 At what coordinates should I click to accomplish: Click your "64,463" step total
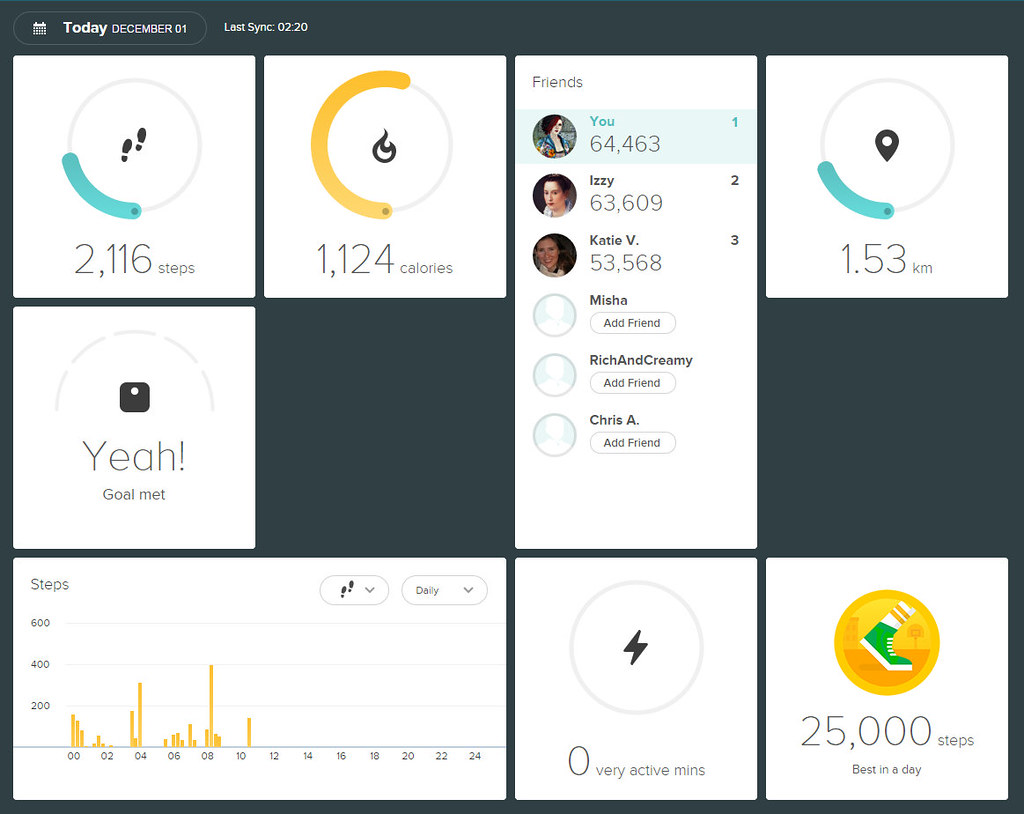tap(625, 144)
